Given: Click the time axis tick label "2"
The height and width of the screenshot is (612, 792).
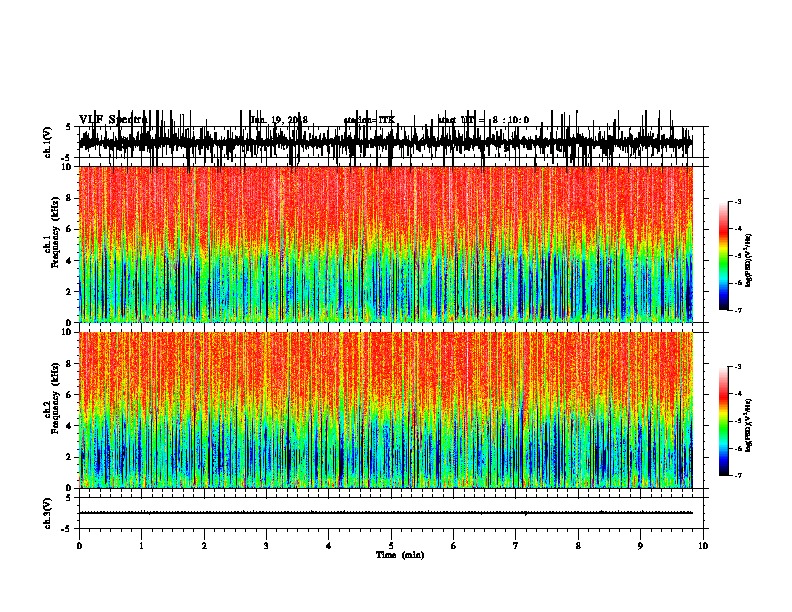Looking at the screenshot, I should tap(204, 546).
